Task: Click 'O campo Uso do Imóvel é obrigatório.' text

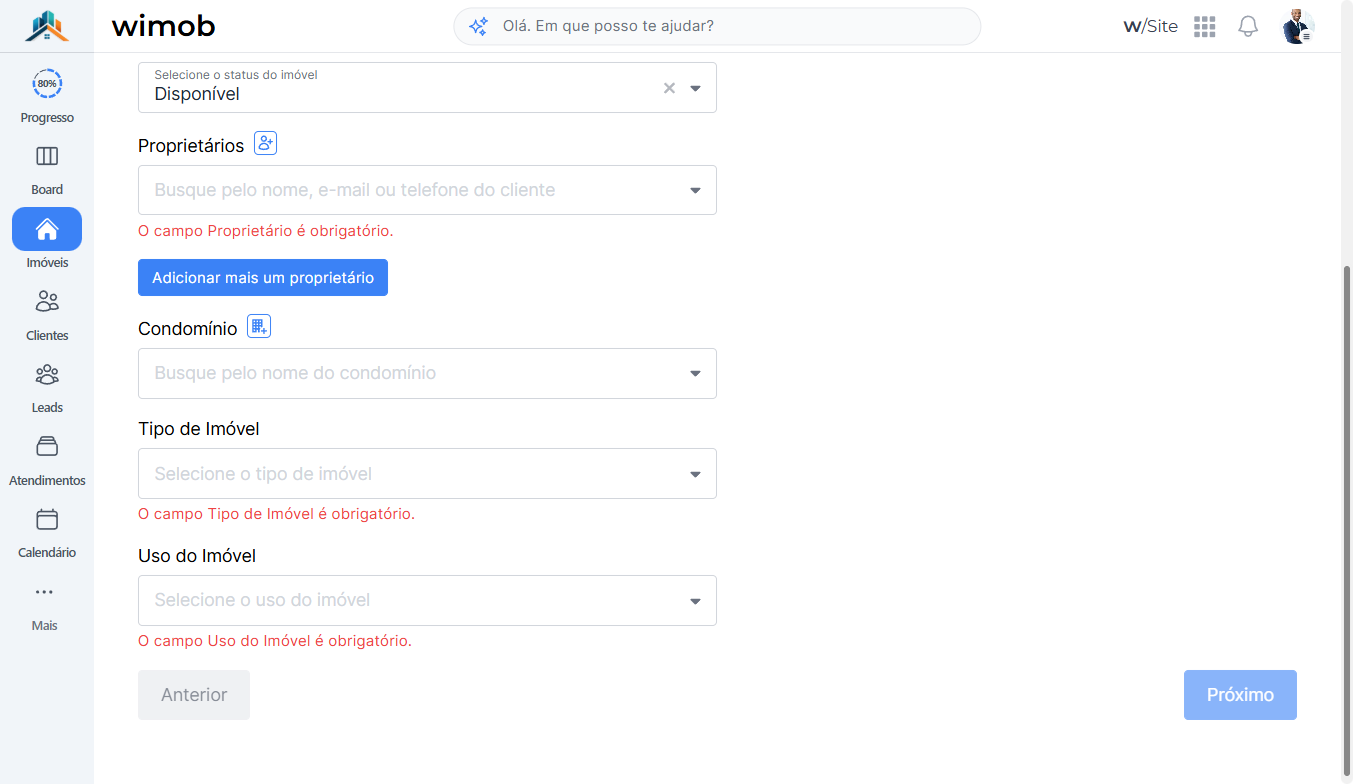Action: tap(275, 641)
